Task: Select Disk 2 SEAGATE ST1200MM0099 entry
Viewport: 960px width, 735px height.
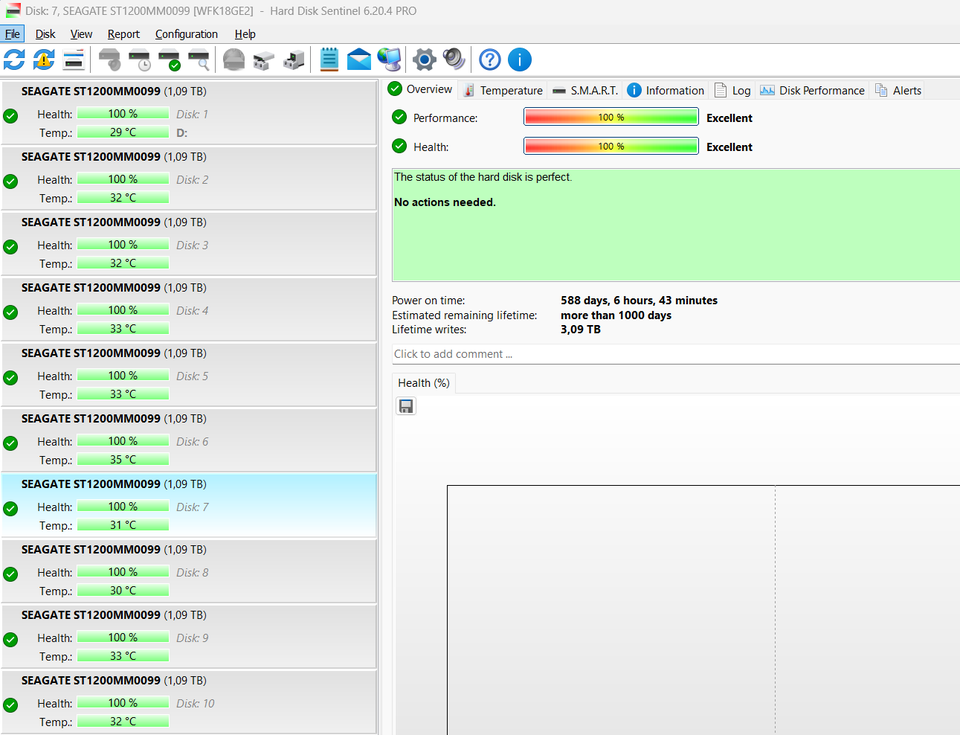Action: click(189, 178)
